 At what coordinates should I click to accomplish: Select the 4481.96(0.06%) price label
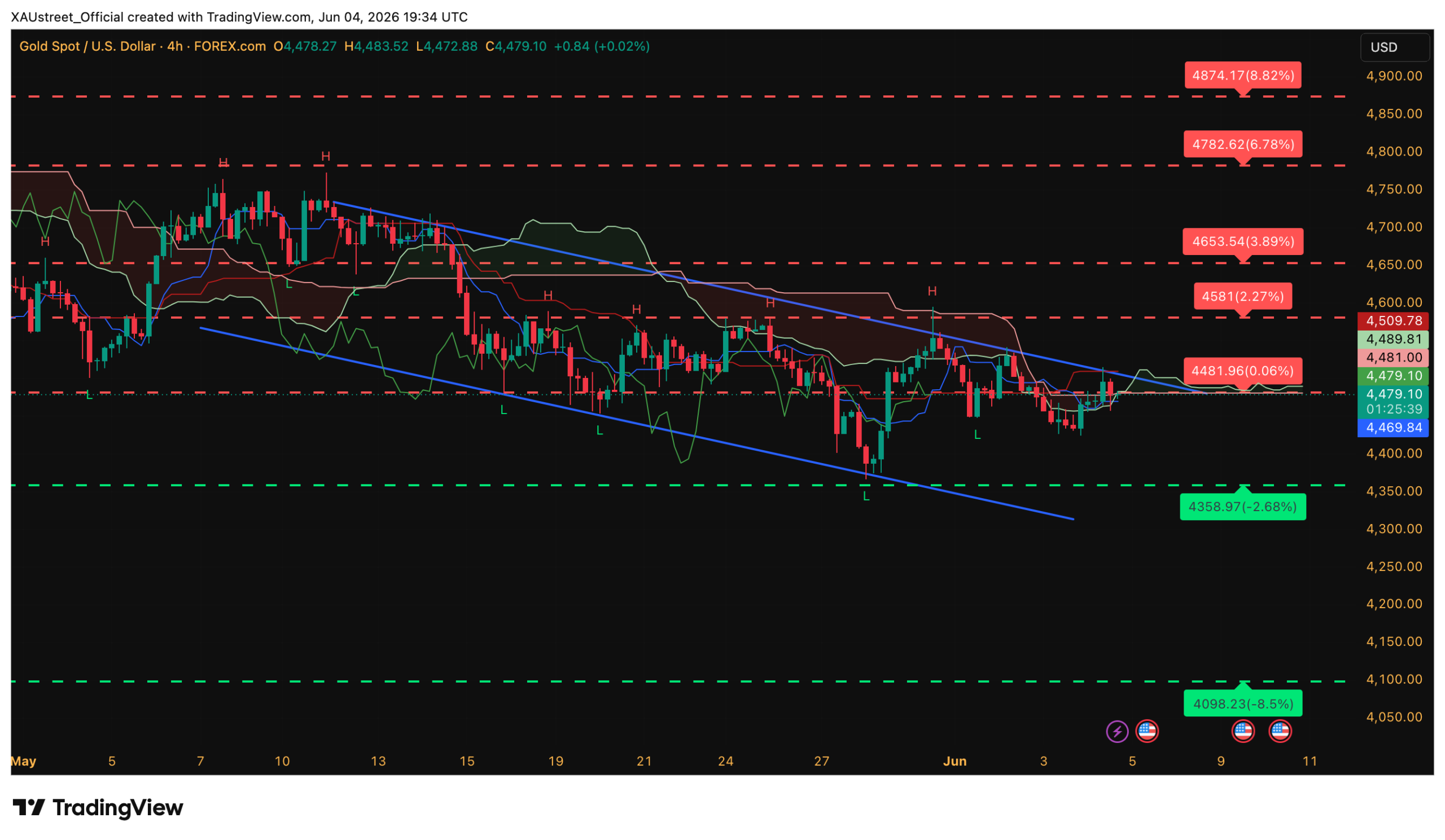(1242, 371)
